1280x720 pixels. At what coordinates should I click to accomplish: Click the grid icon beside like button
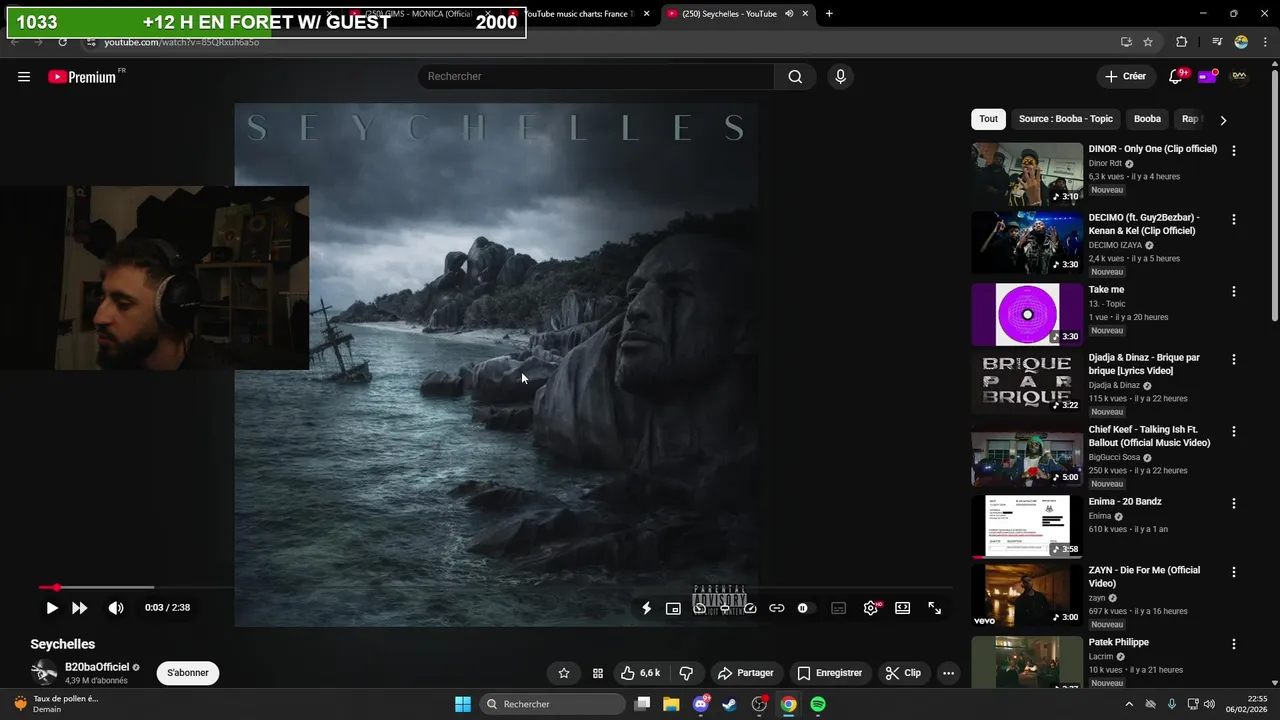[598, 673]
